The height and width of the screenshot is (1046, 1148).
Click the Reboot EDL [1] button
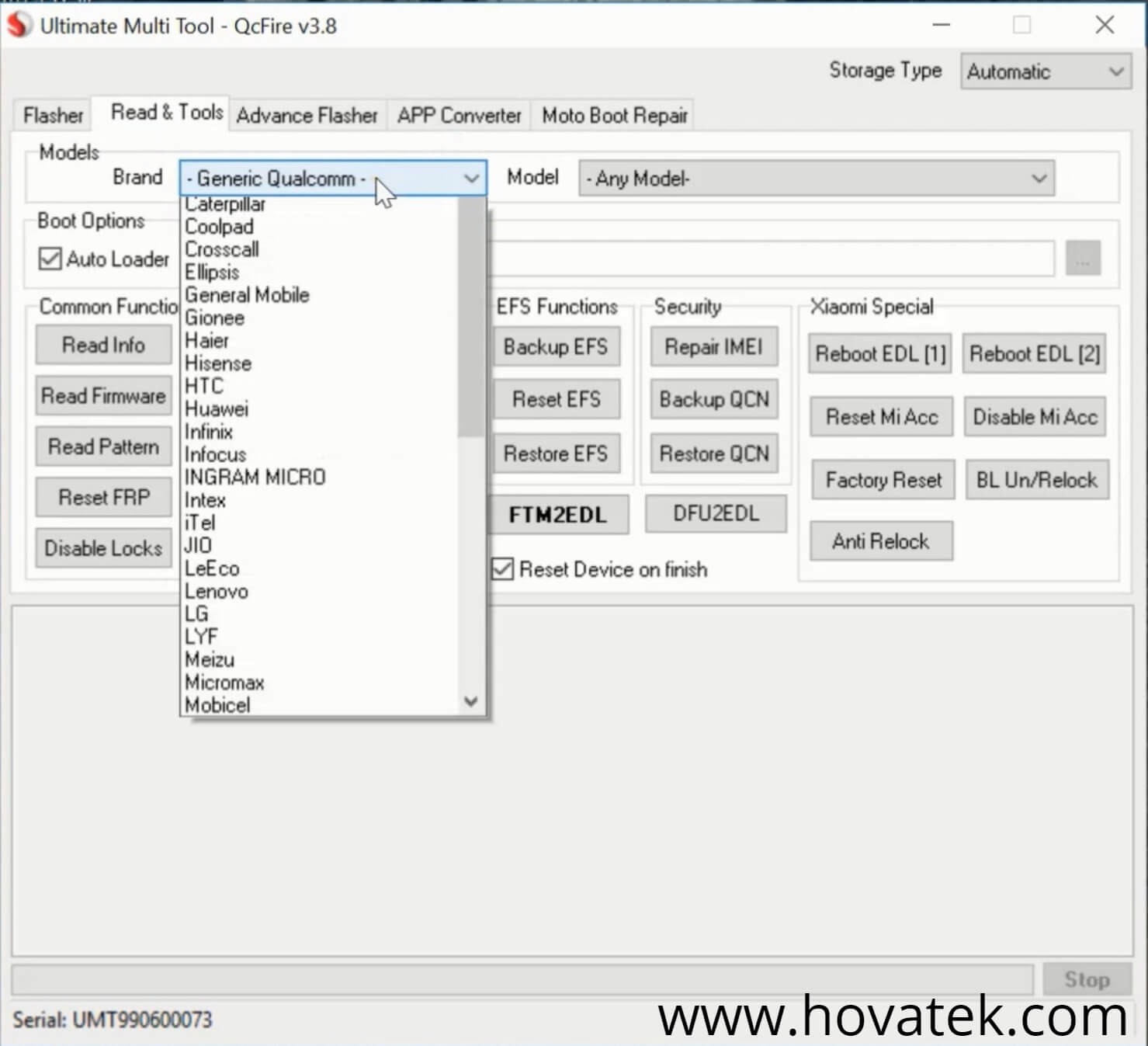pyautogui.click(x=880, y=354)
